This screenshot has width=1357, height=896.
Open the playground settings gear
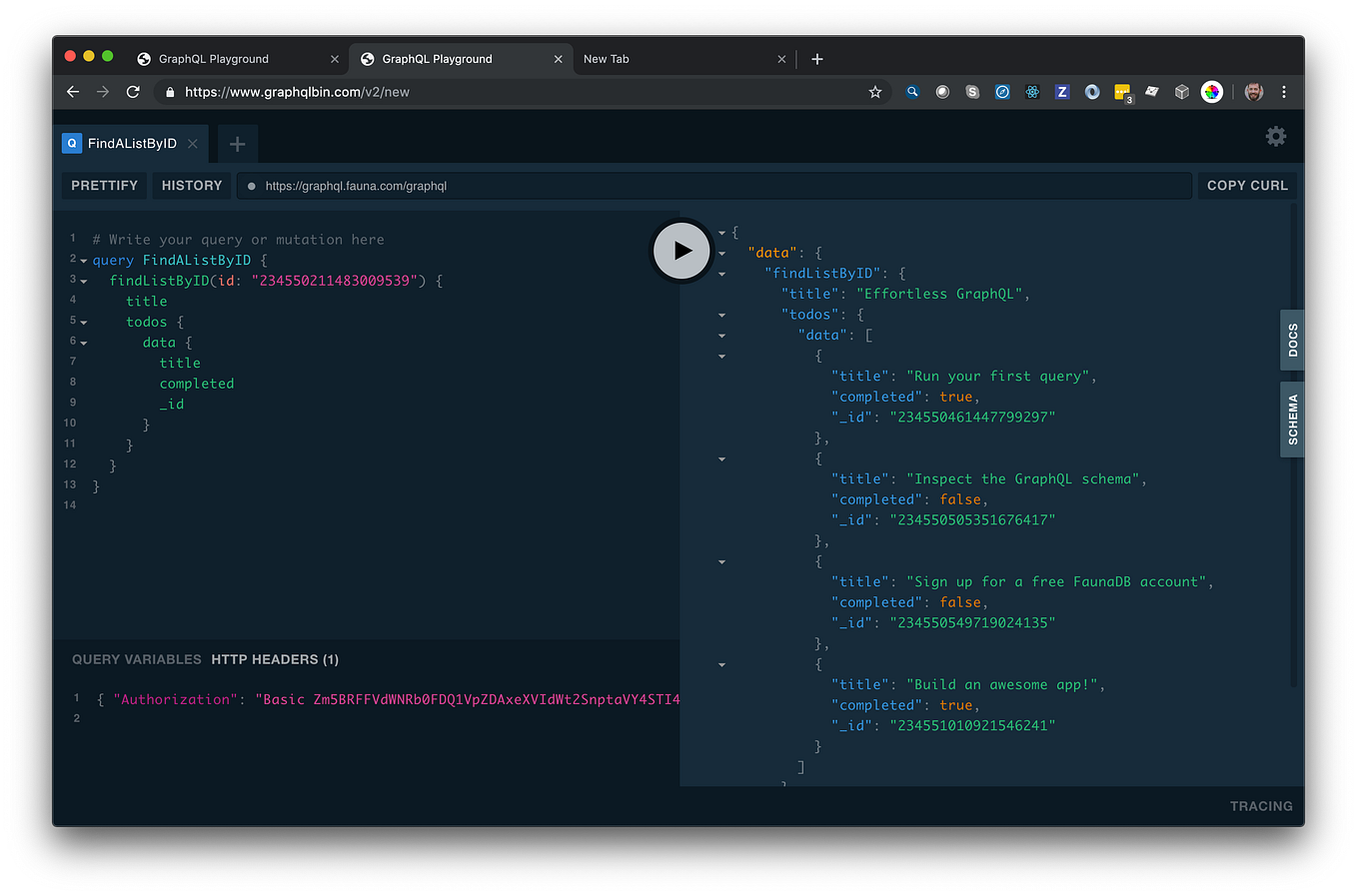click(x=1276, y=136)
